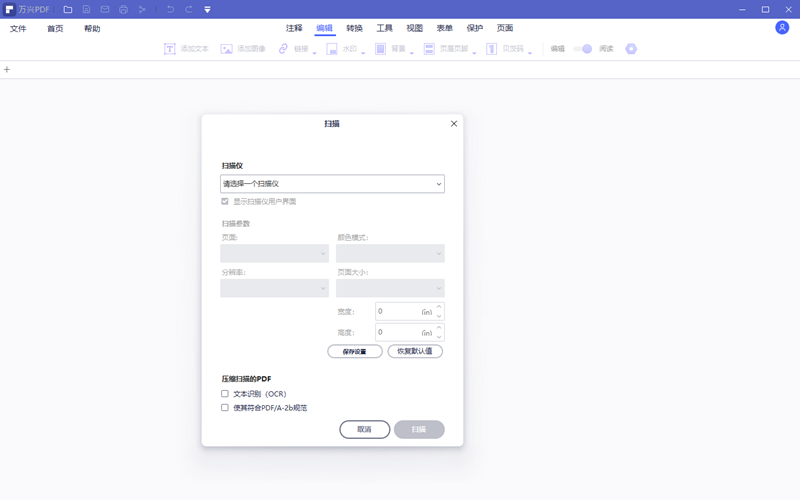Click the hexagon settings icon in toolbar
Screen dimensions: 800x500
631,48
